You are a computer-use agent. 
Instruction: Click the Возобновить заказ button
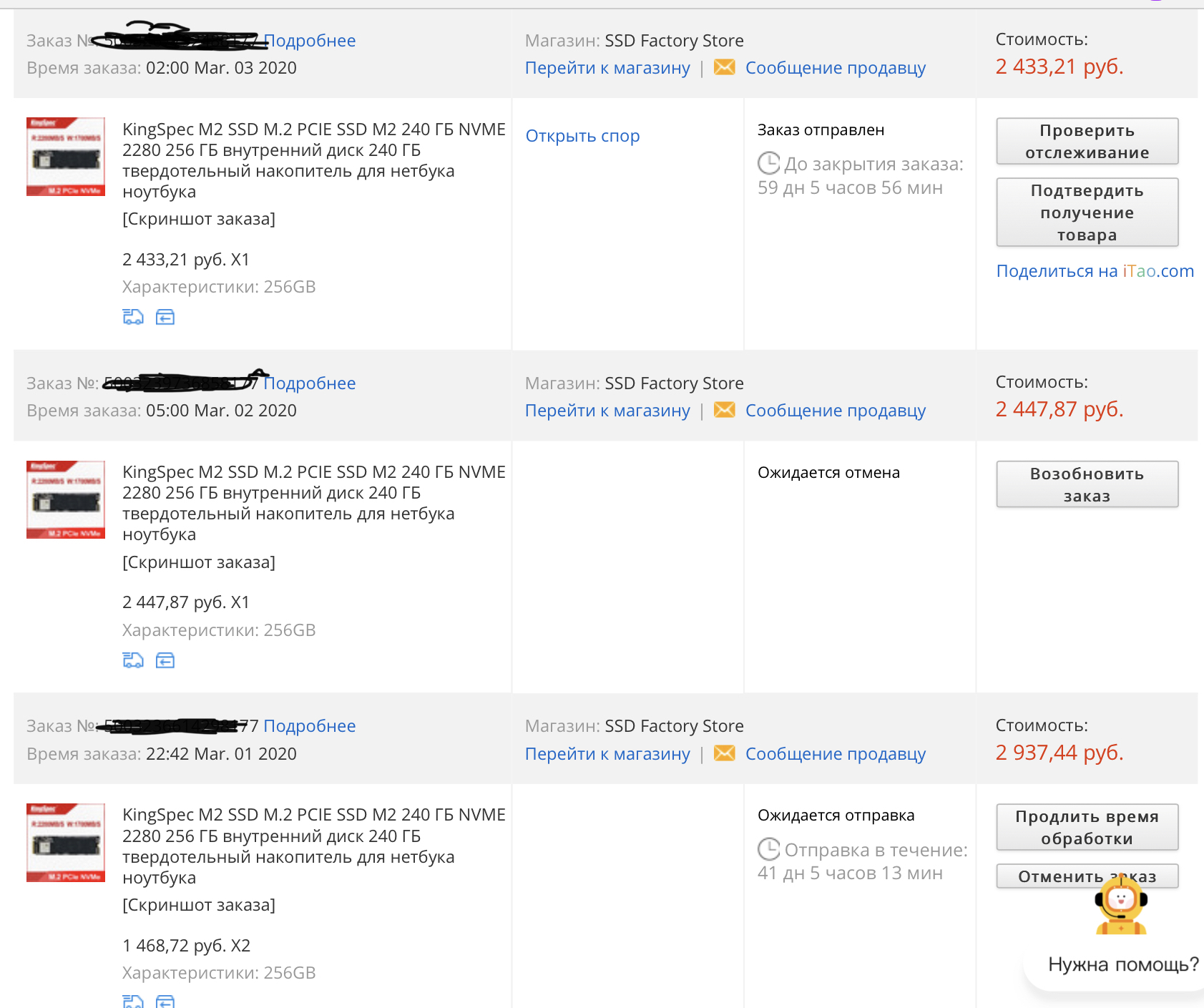1087,484
